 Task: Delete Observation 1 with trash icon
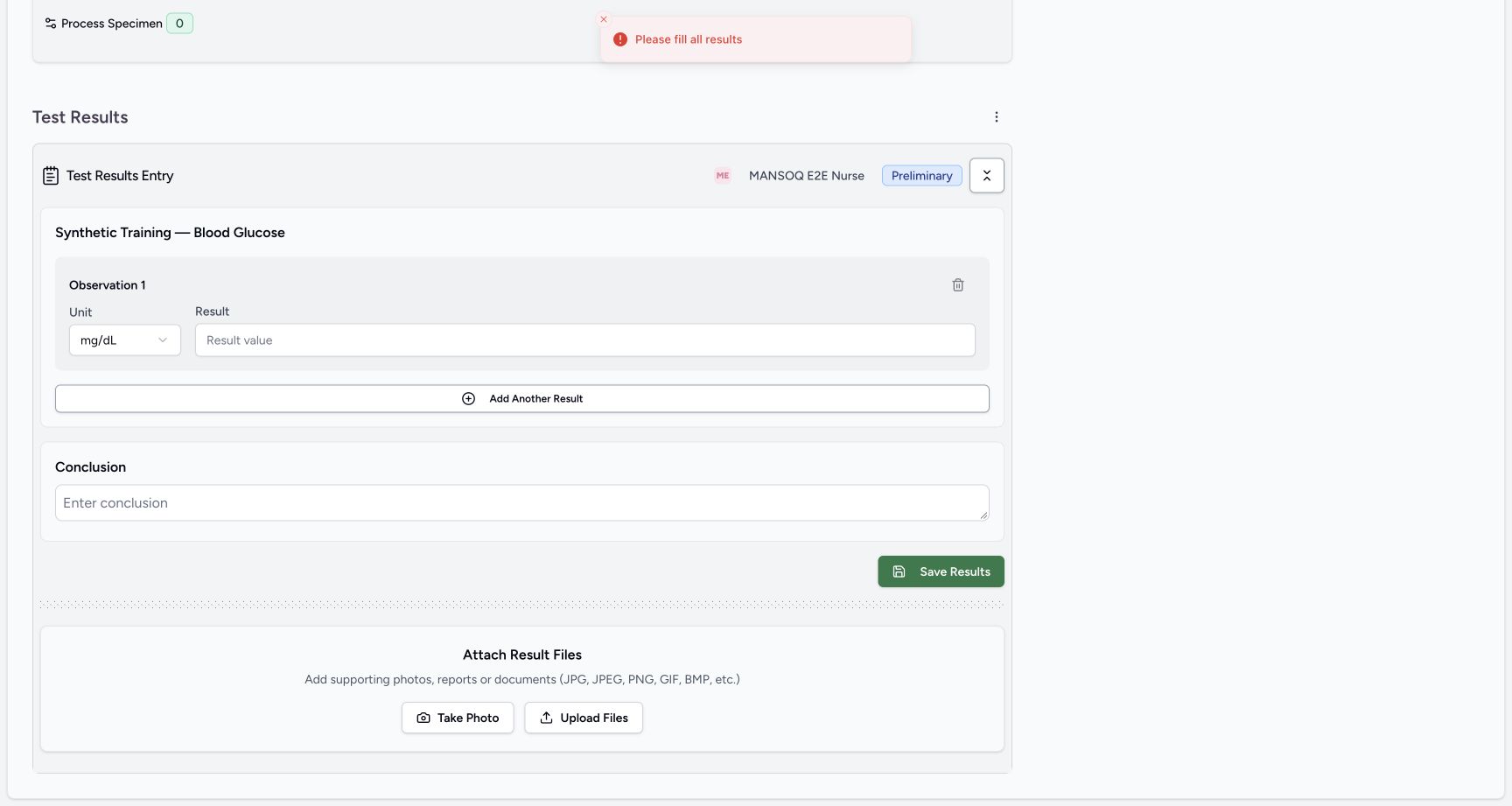pyautogui.click(x=958, y=285)
